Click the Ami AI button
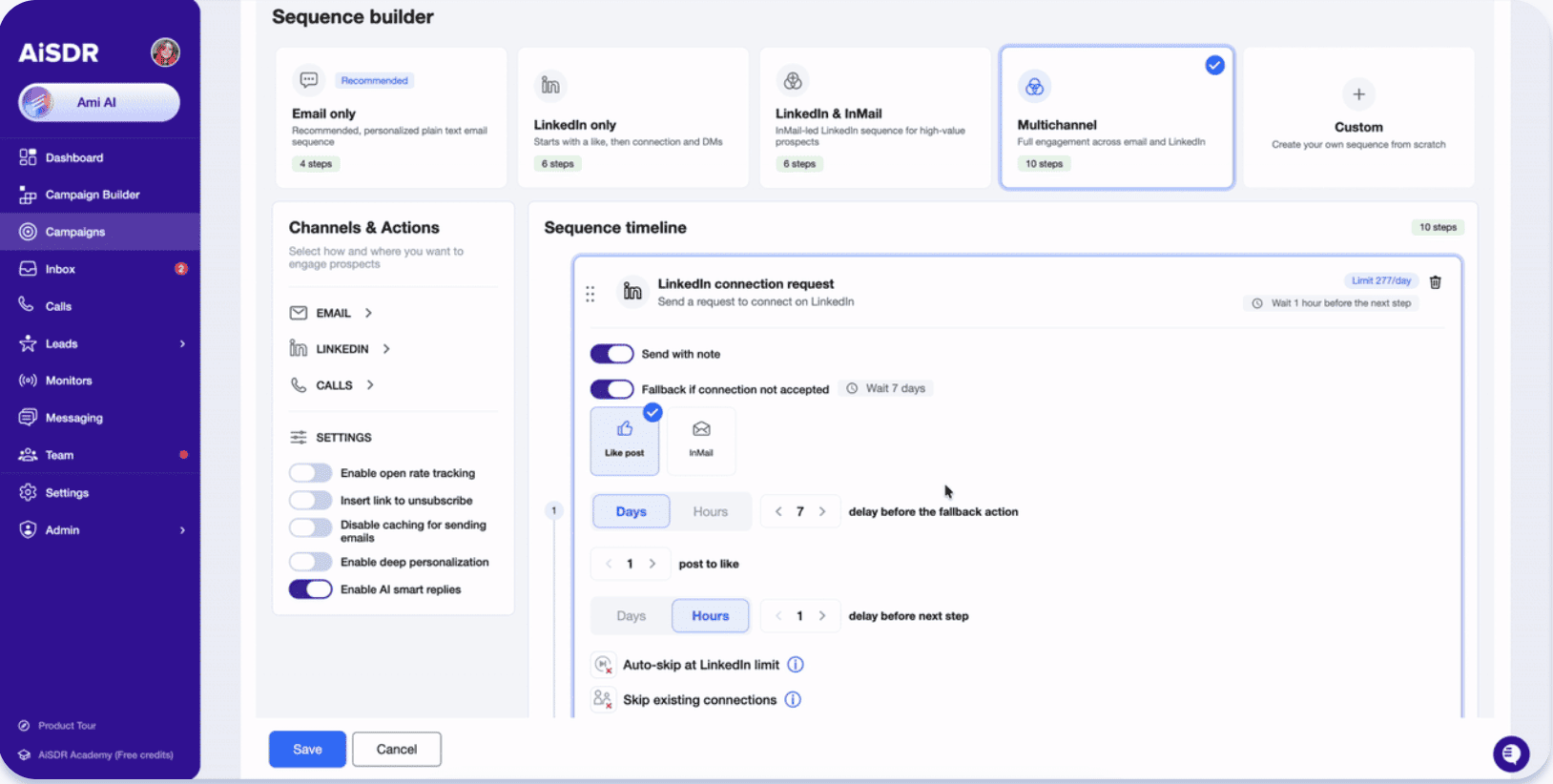Image resolution: width=1553 pixels, height=784 pixels. (99, 102)
